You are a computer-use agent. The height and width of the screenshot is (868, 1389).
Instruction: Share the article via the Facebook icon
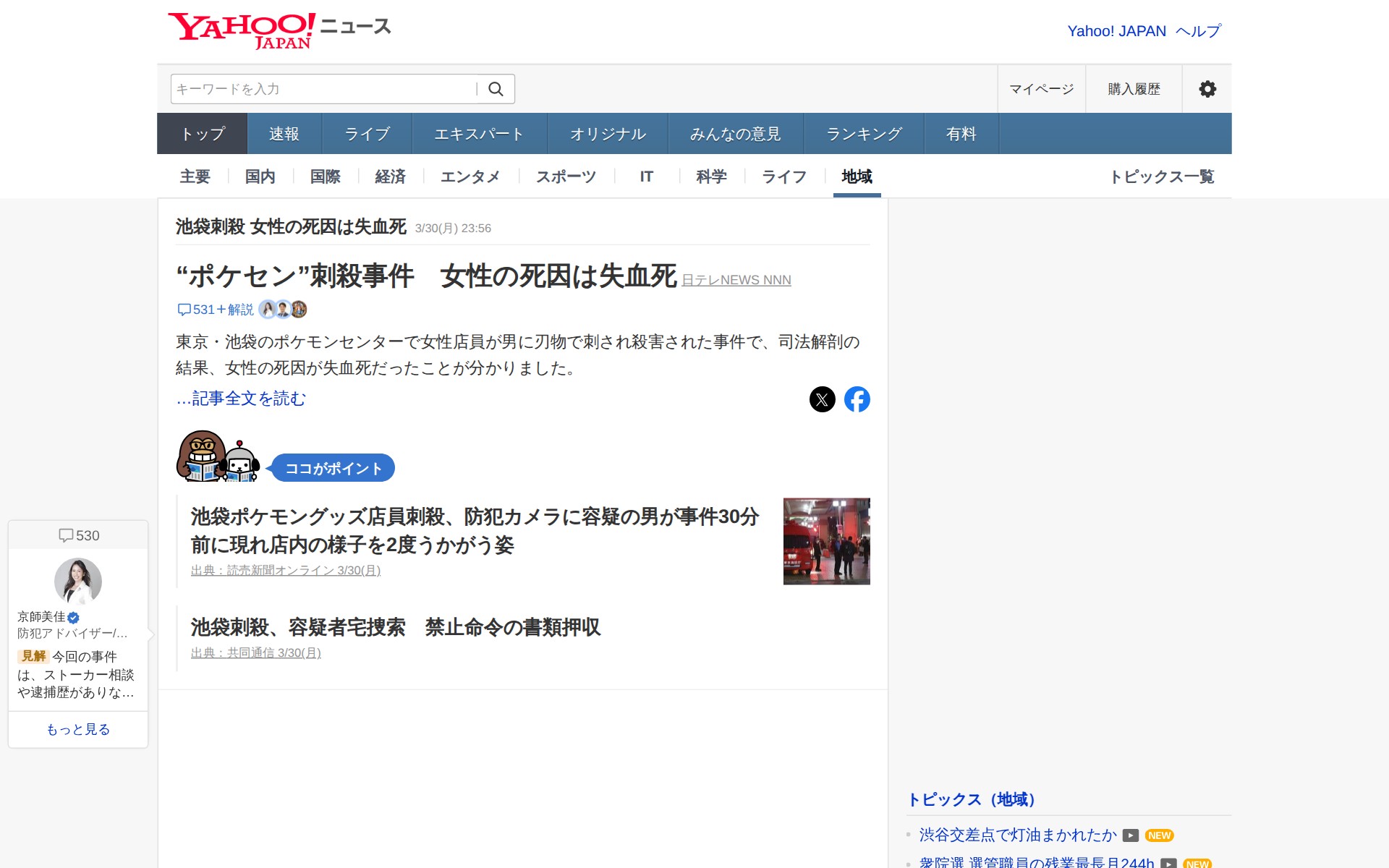pyautogui.click(x=858, y=399)
